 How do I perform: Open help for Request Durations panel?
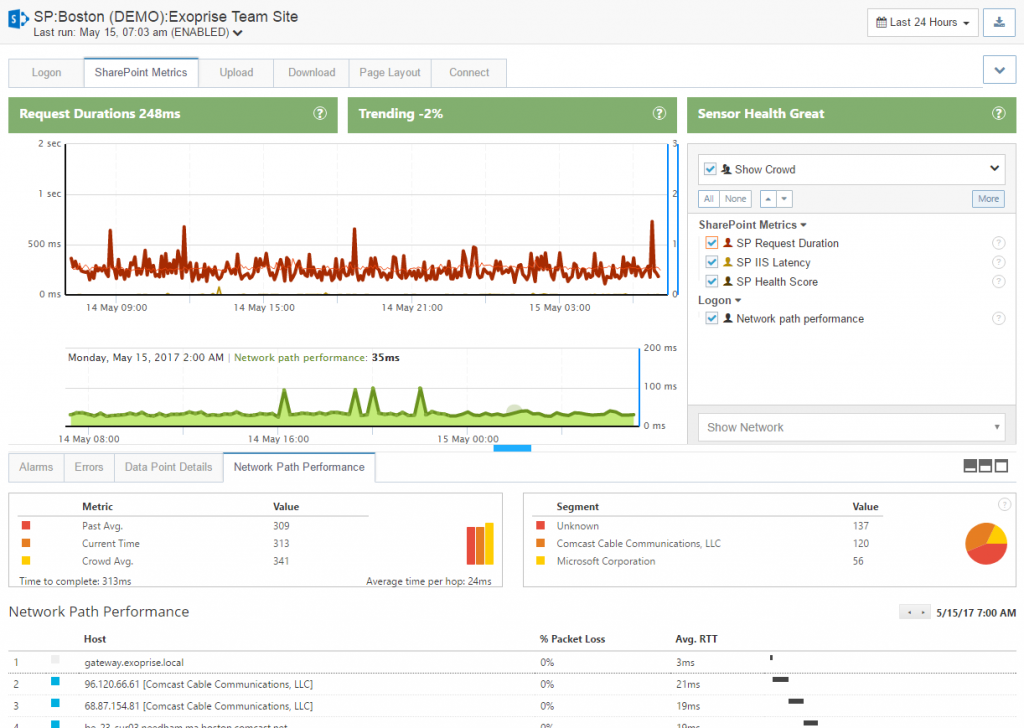tap(320, 114)
